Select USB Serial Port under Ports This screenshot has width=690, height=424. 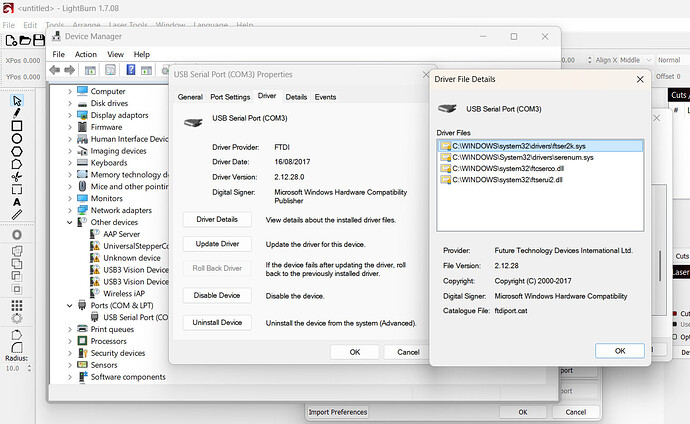pyautogui.click(x=135, y=317)
